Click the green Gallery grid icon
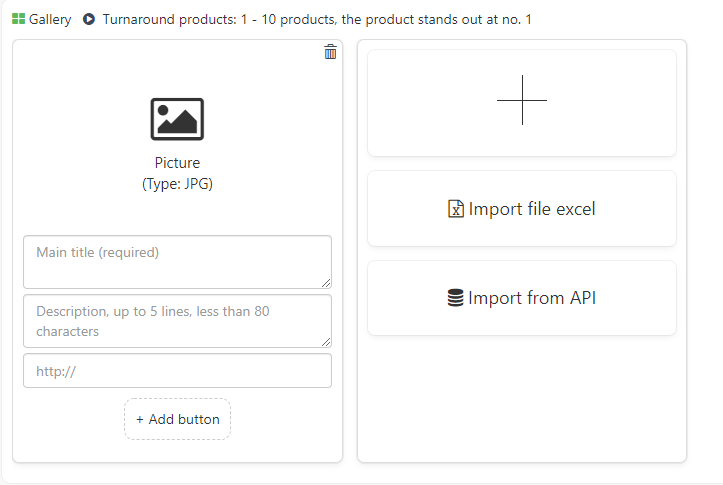 18,19
